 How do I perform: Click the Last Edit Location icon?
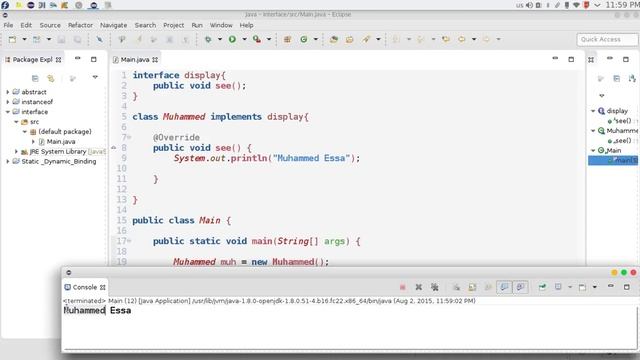pyautogui.click(x=446, y=39)
